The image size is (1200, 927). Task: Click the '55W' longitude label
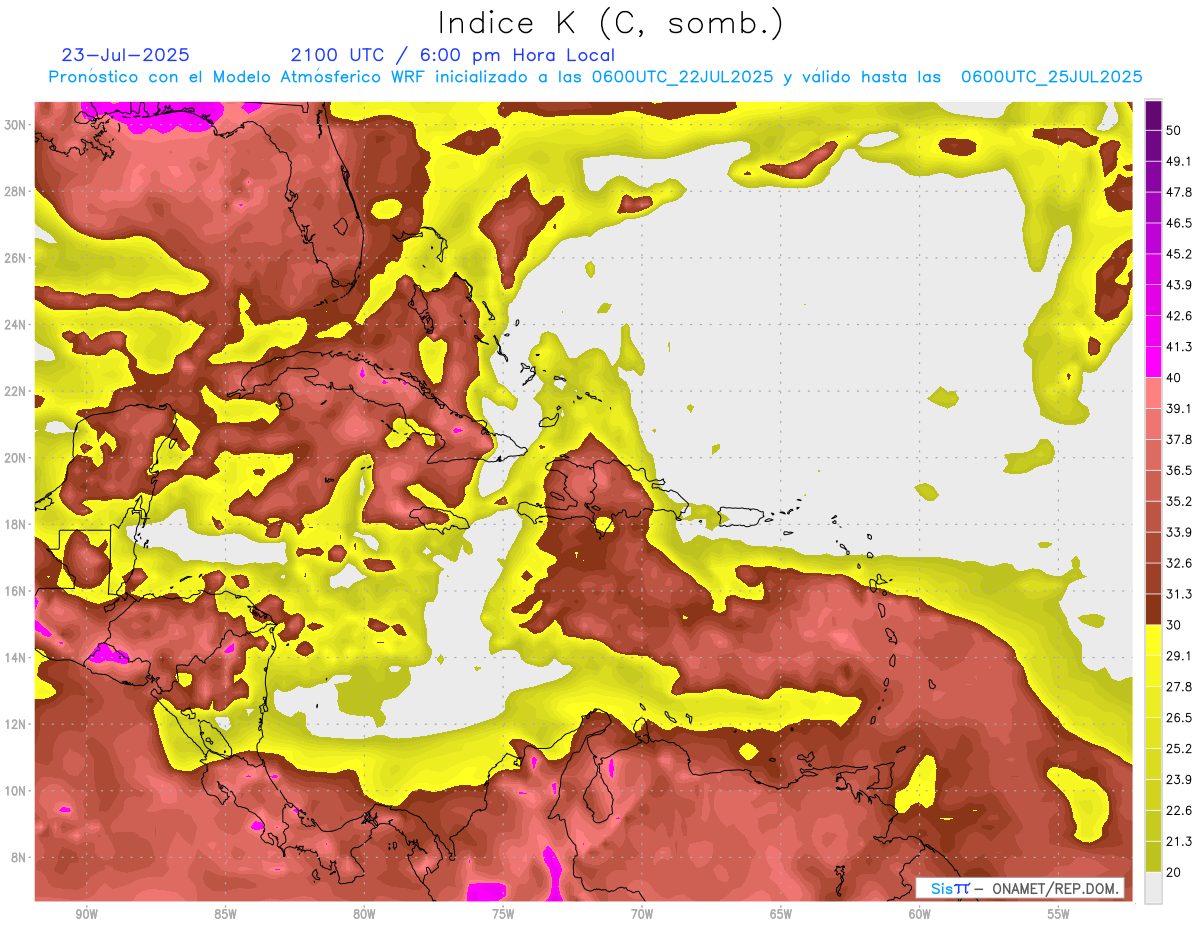tap(1059, 914)
